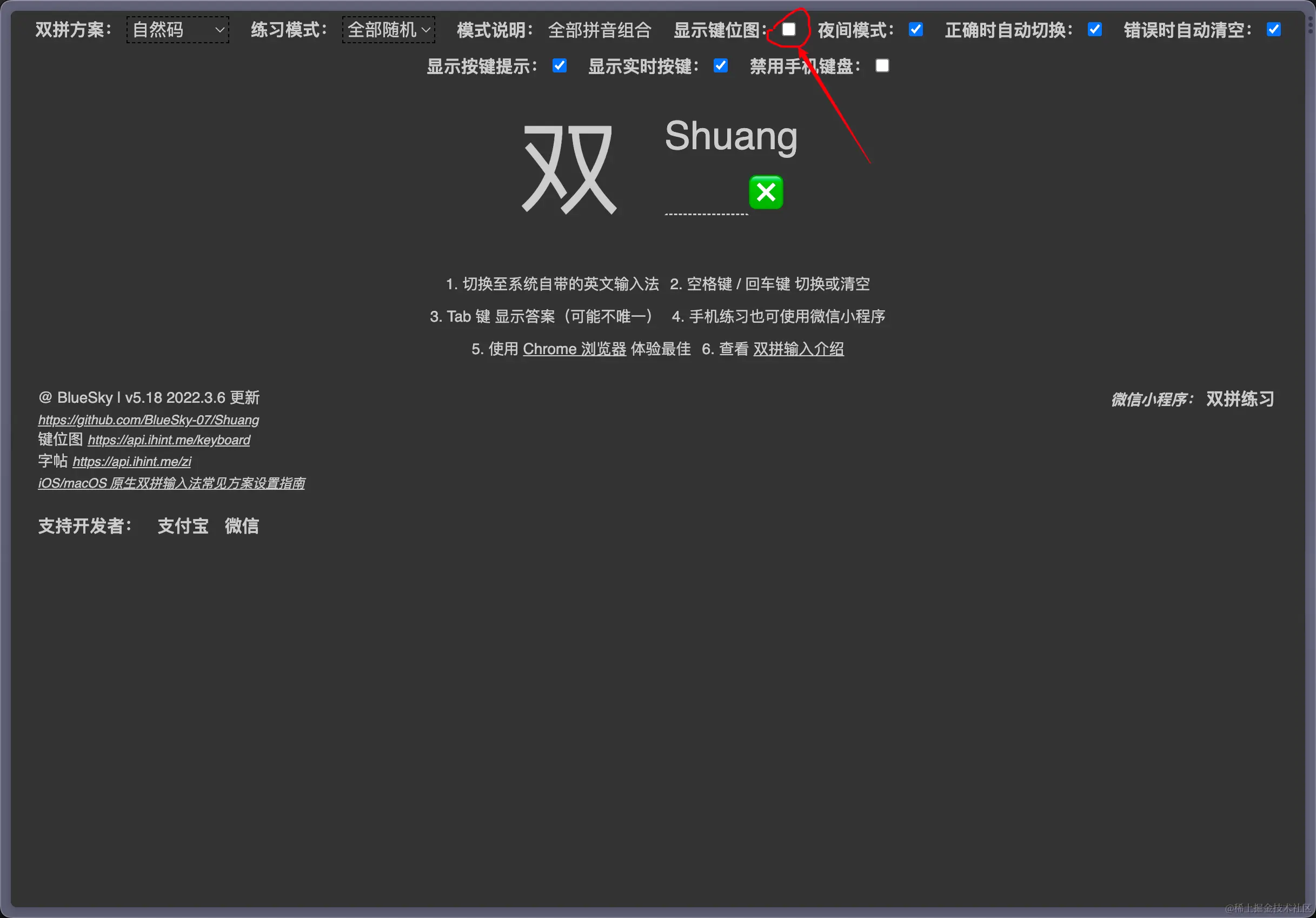Open iOS/macOS 原生双拼输入法 setup guide link
The width and height of the screenshot is (1316, 918).
point(171,484)
